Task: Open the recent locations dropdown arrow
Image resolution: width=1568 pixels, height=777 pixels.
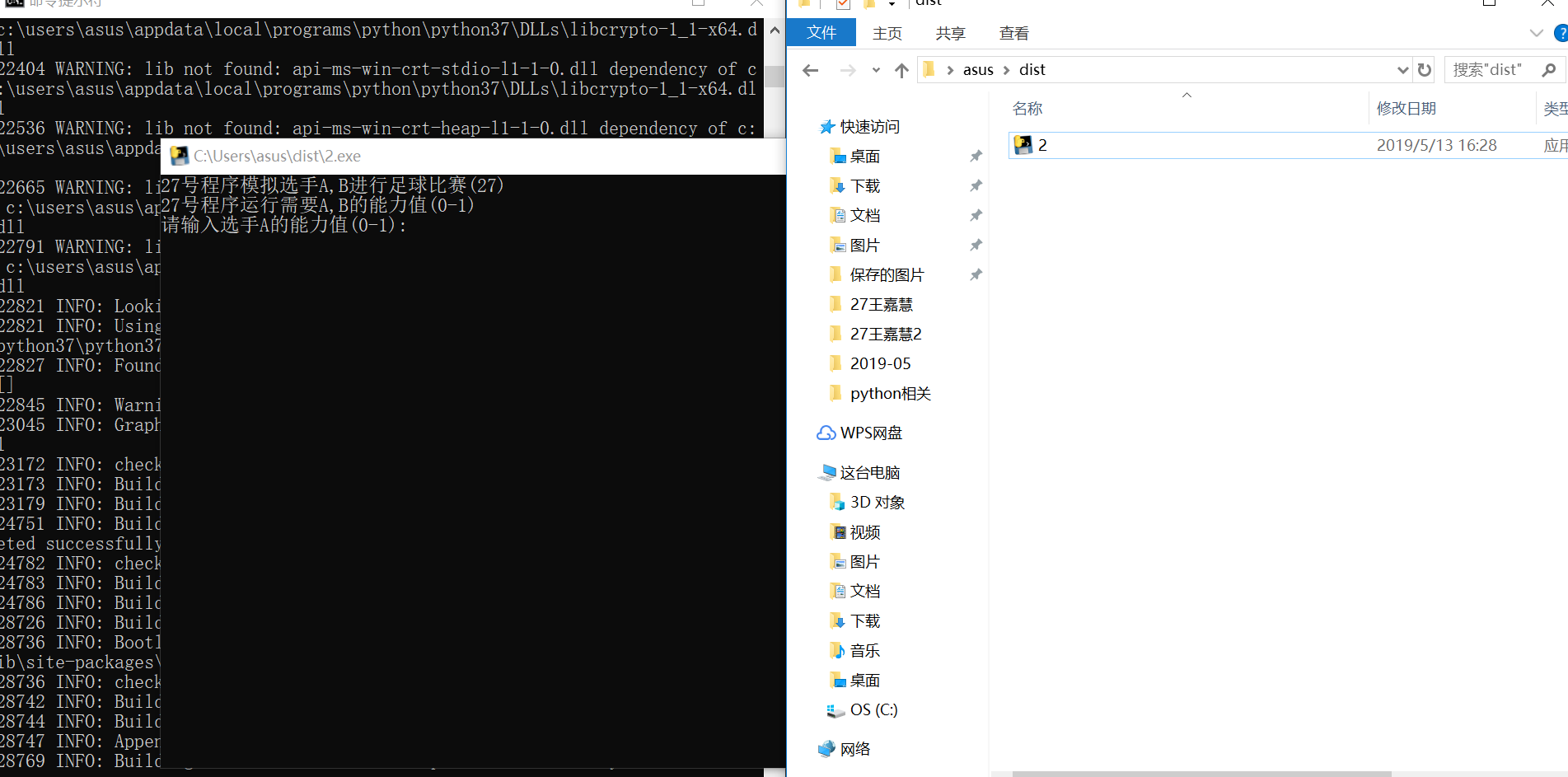Action: pos(876,70)
